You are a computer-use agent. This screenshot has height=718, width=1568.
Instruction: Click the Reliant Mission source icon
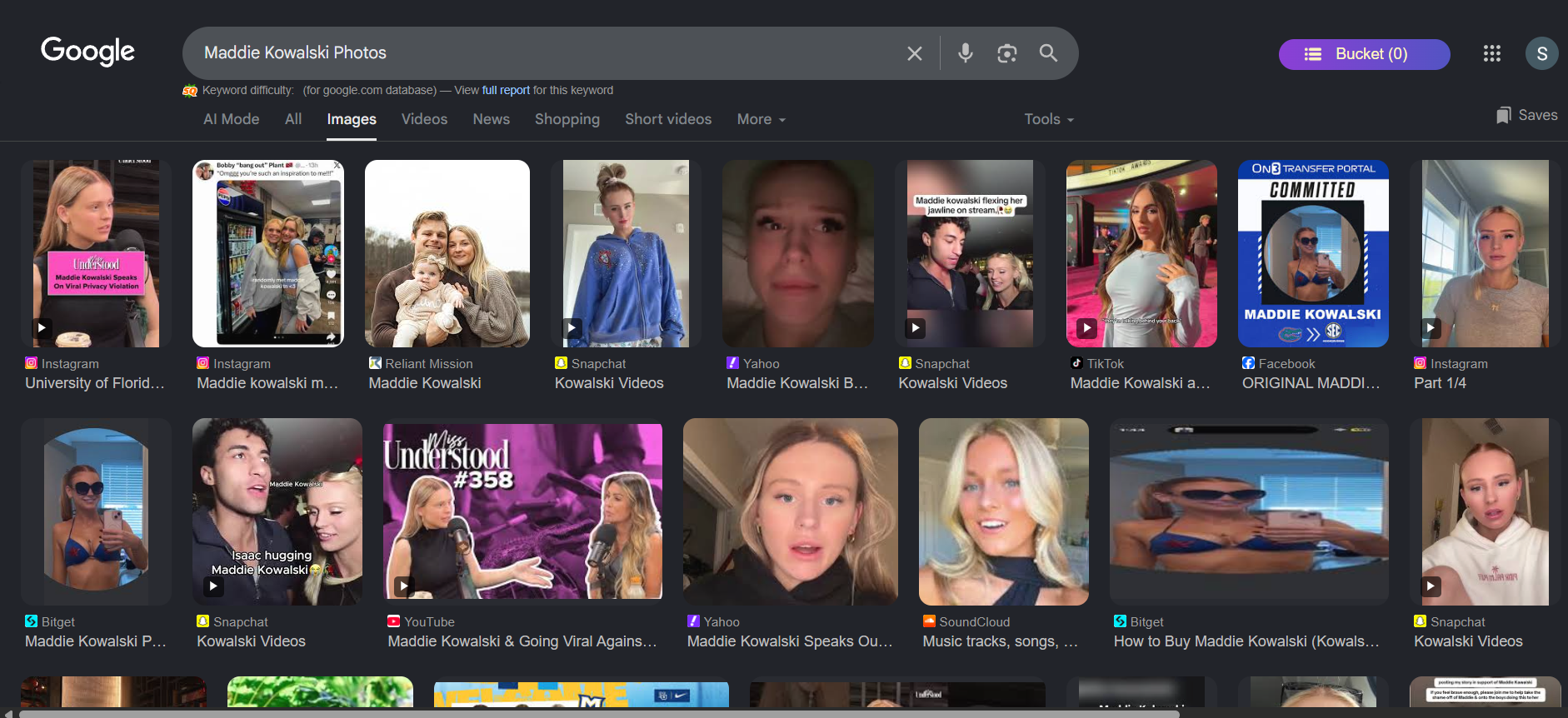click(375, 363)
